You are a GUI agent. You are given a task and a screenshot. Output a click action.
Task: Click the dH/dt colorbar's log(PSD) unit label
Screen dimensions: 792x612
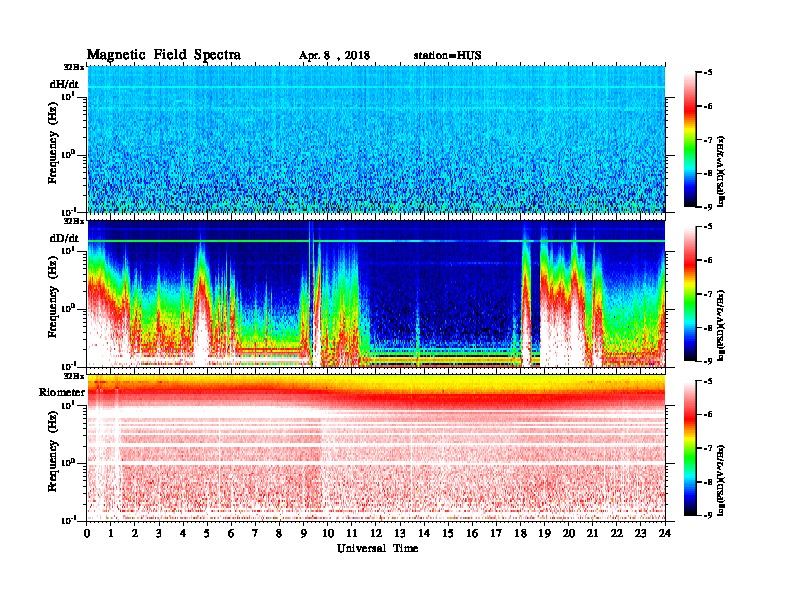point(722,170)
